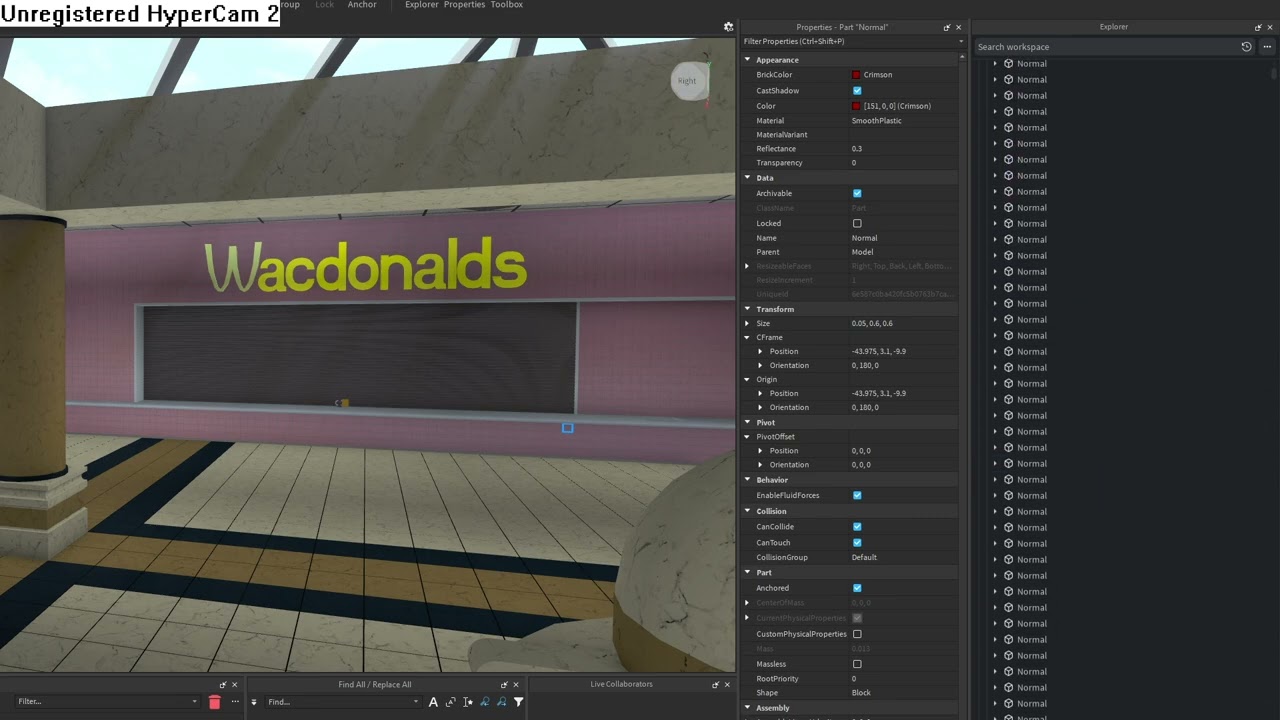
Task: Undock the Live Collaborators panel
Action: (715, 685)
